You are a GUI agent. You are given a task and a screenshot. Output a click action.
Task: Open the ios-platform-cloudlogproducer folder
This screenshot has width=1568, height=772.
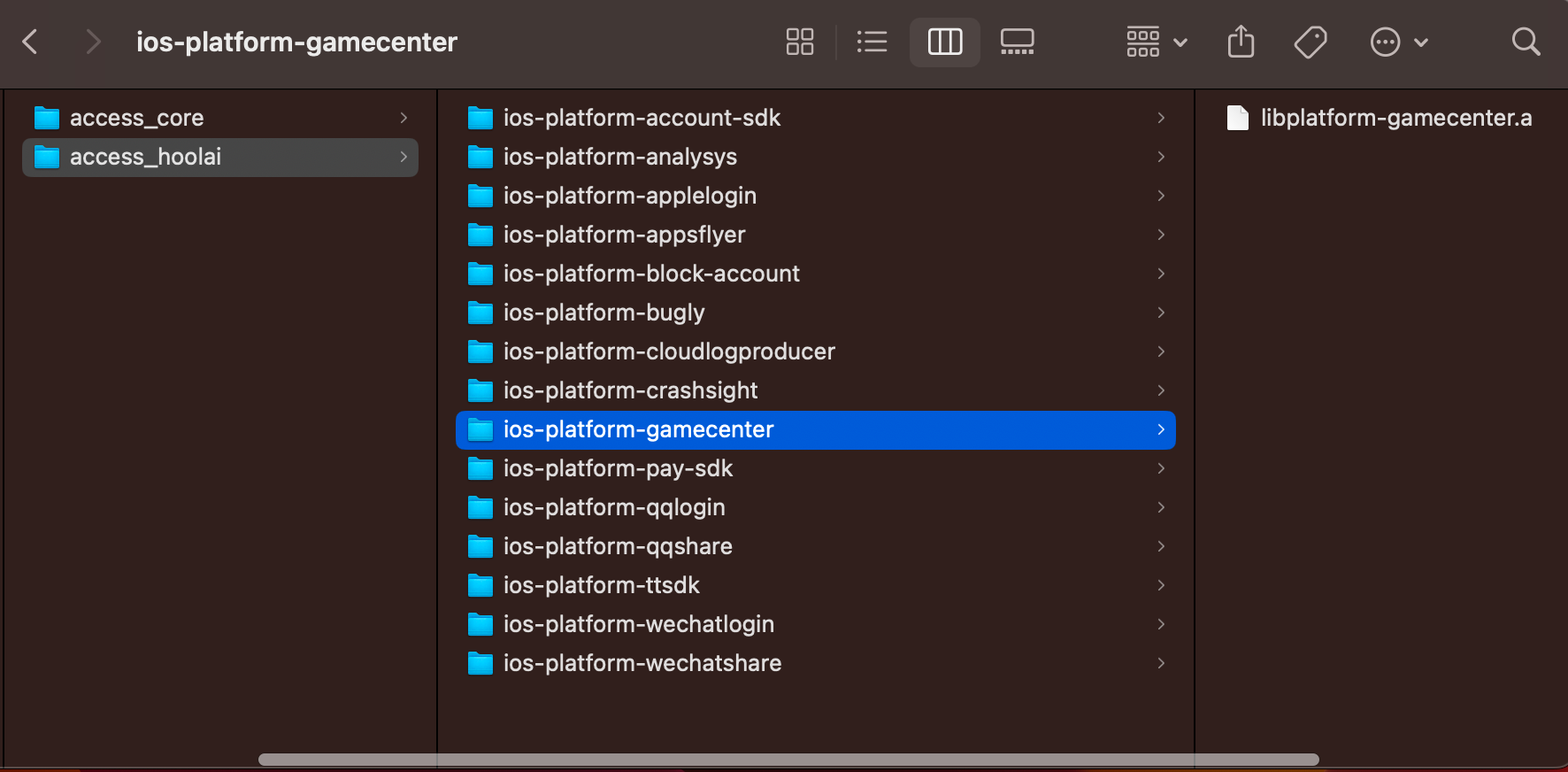coord(816,351)
